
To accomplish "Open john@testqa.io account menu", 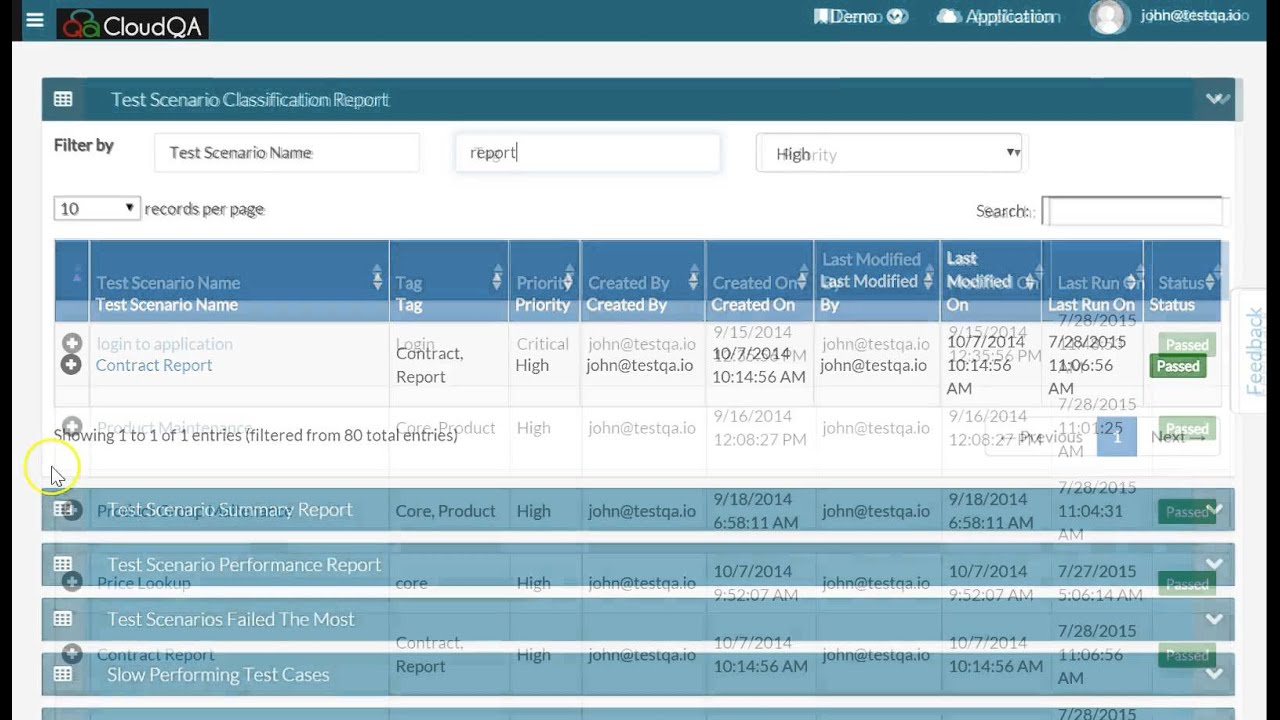I will tap(1193, 16).
